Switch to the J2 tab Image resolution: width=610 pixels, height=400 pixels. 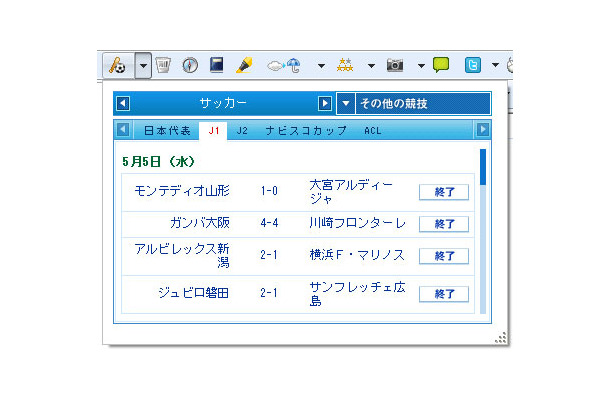click(x=242, y=130)
